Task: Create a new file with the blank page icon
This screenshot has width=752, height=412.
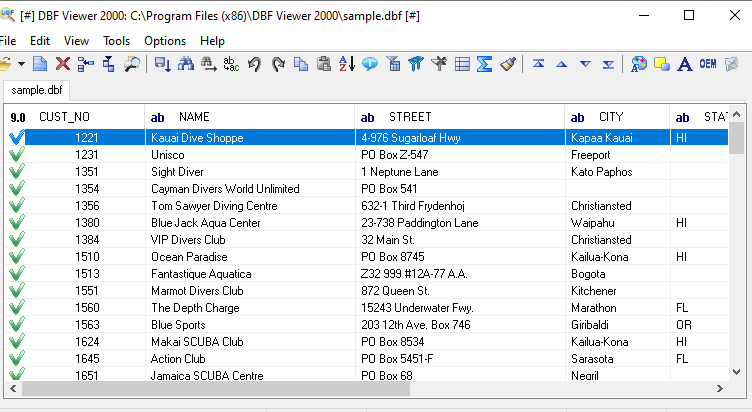Action: (40, 64)
